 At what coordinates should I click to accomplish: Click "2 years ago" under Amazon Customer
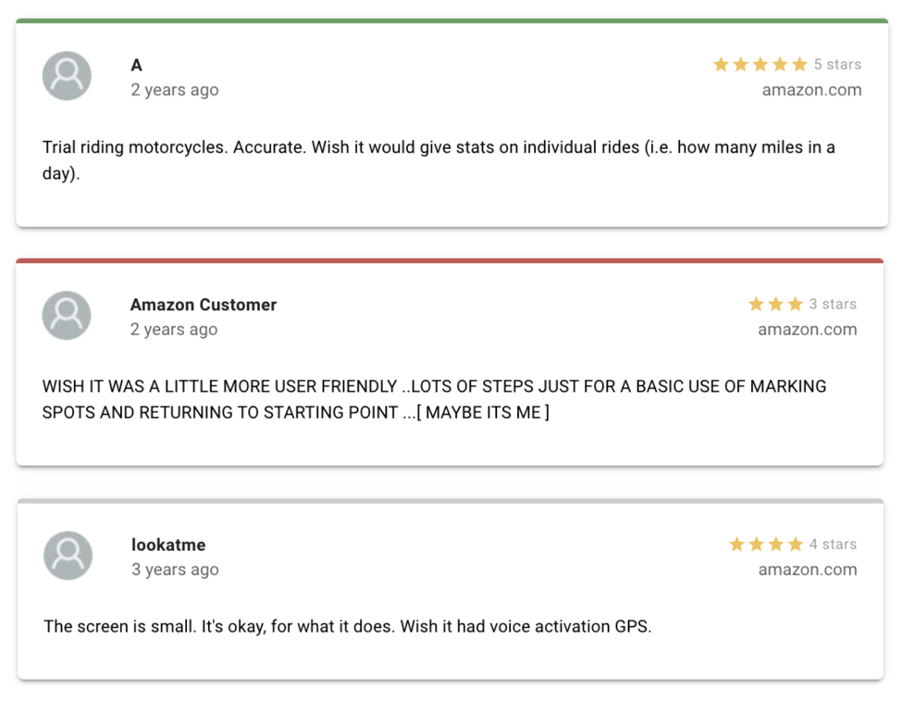point(174,329)
